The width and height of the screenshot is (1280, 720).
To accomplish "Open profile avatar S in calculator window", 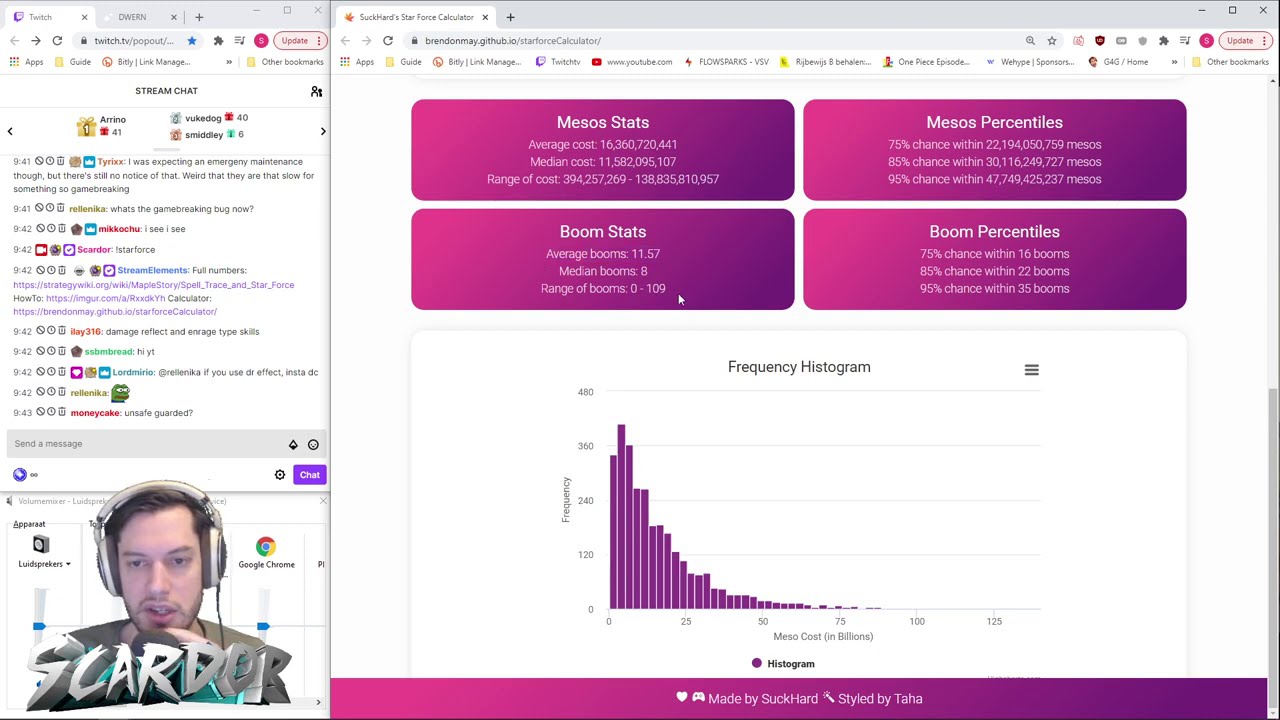I will (x=1206, y=41).
